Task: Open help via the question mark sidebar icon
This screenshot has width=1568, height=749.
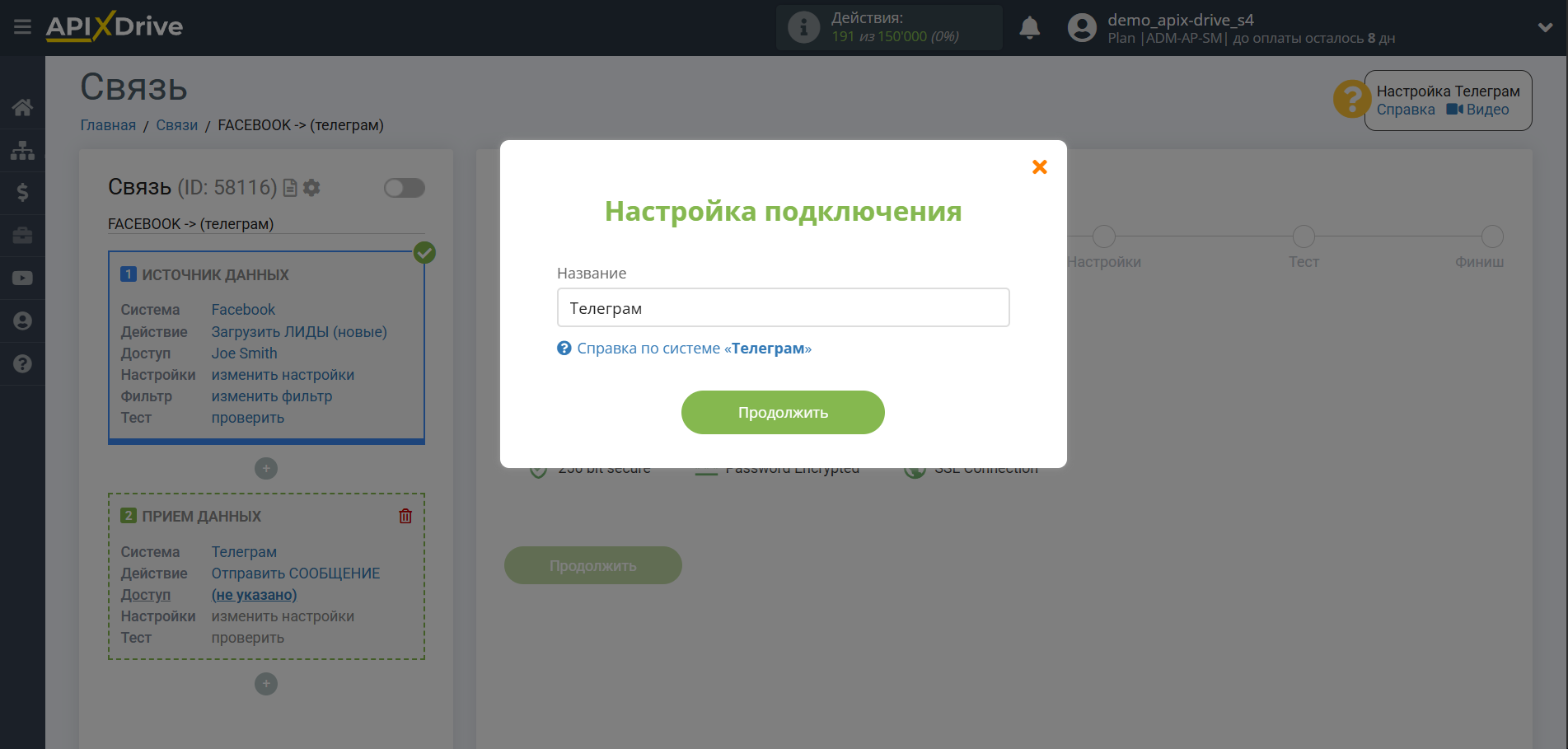Action: [22, 363]
